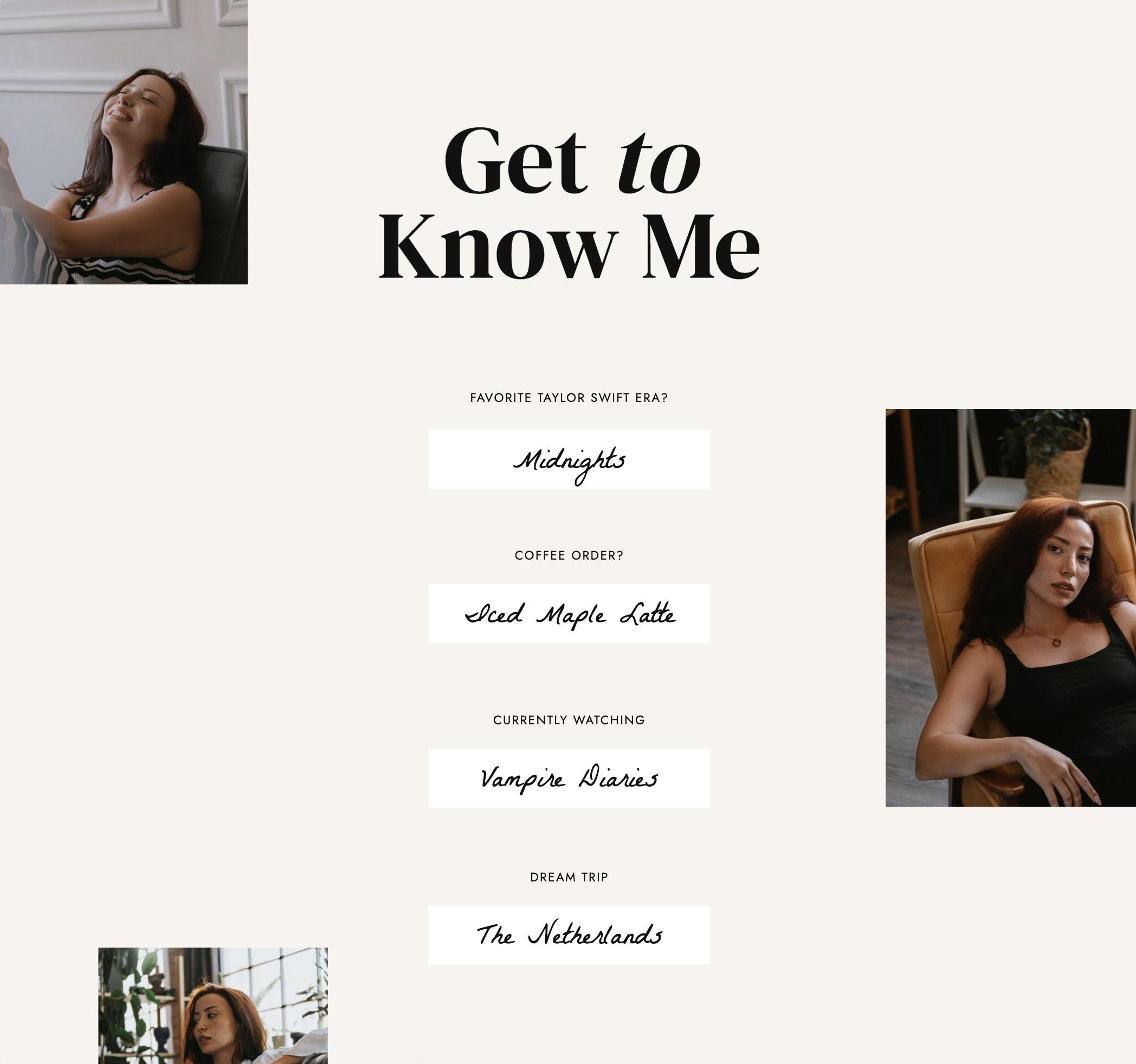Click the photo of the laughing woman
Image resolution: width=1136 pixels, height=1064 pixels.
(x=124, y=141)
